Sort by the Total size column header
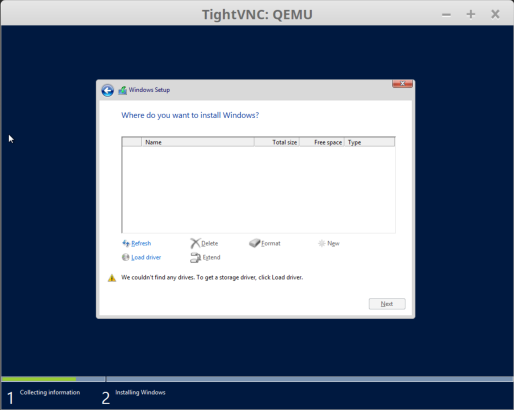The height and width of the screenshot is (410, 514). click(x=277, y=142)
